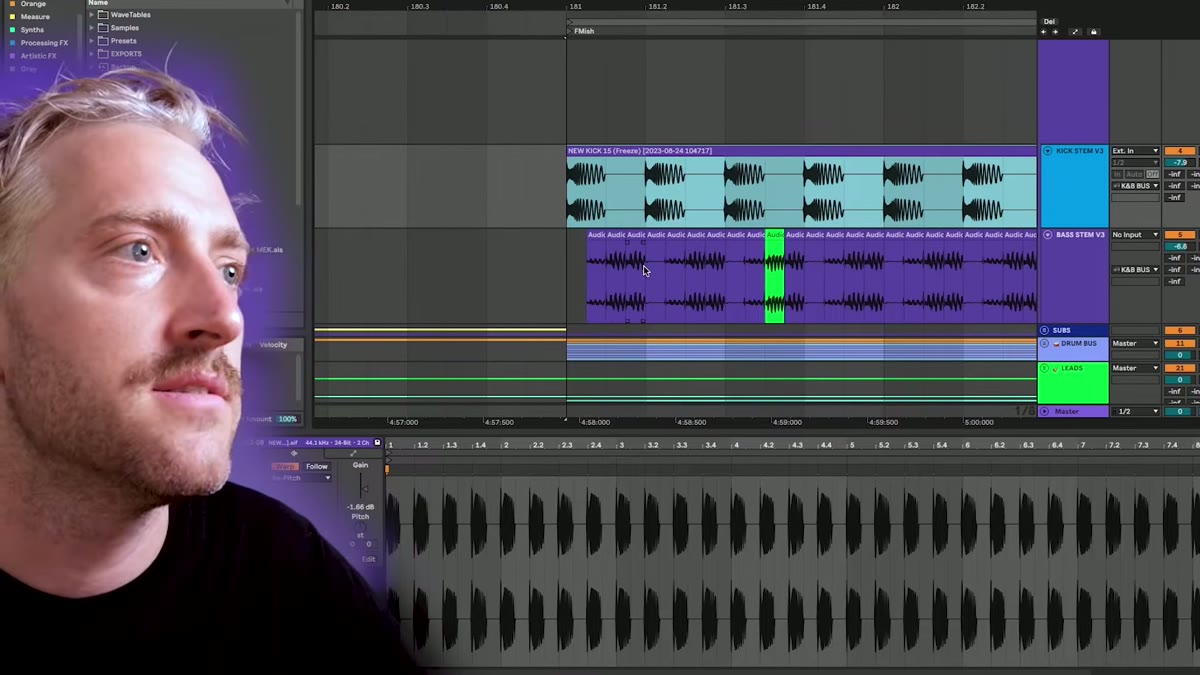Jump to next locator arrow
The height and width of the screenshot is (675, 1200).
[1055, 32]
